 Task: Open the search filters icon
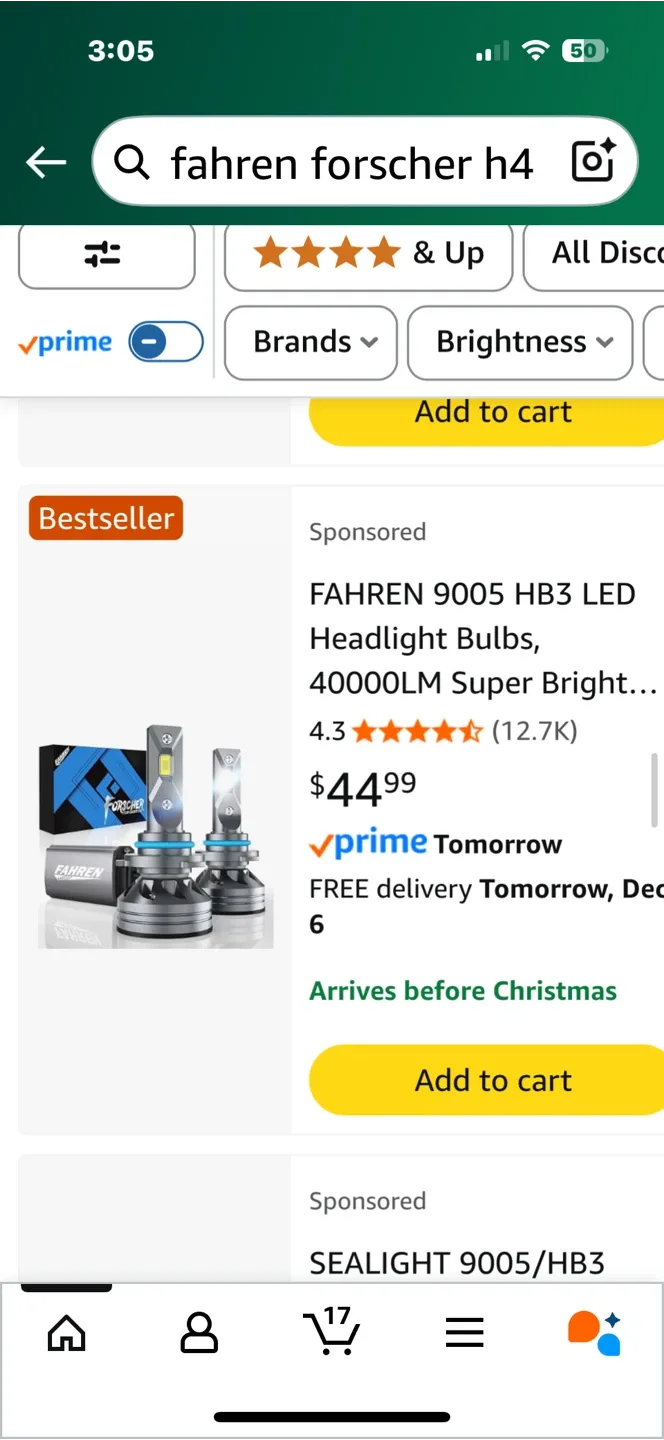click(106, 255)
